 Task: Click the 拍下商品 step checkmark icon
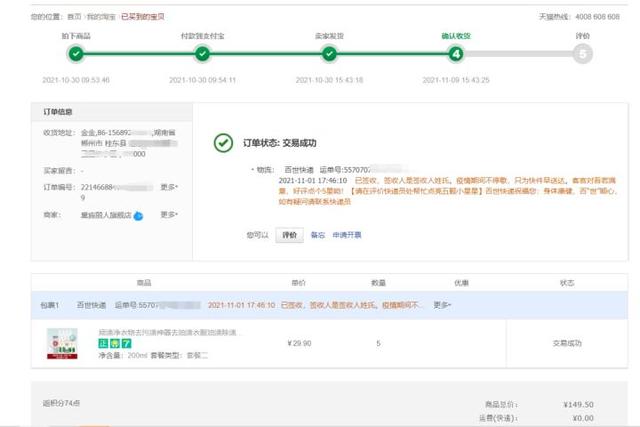(76, 53)
